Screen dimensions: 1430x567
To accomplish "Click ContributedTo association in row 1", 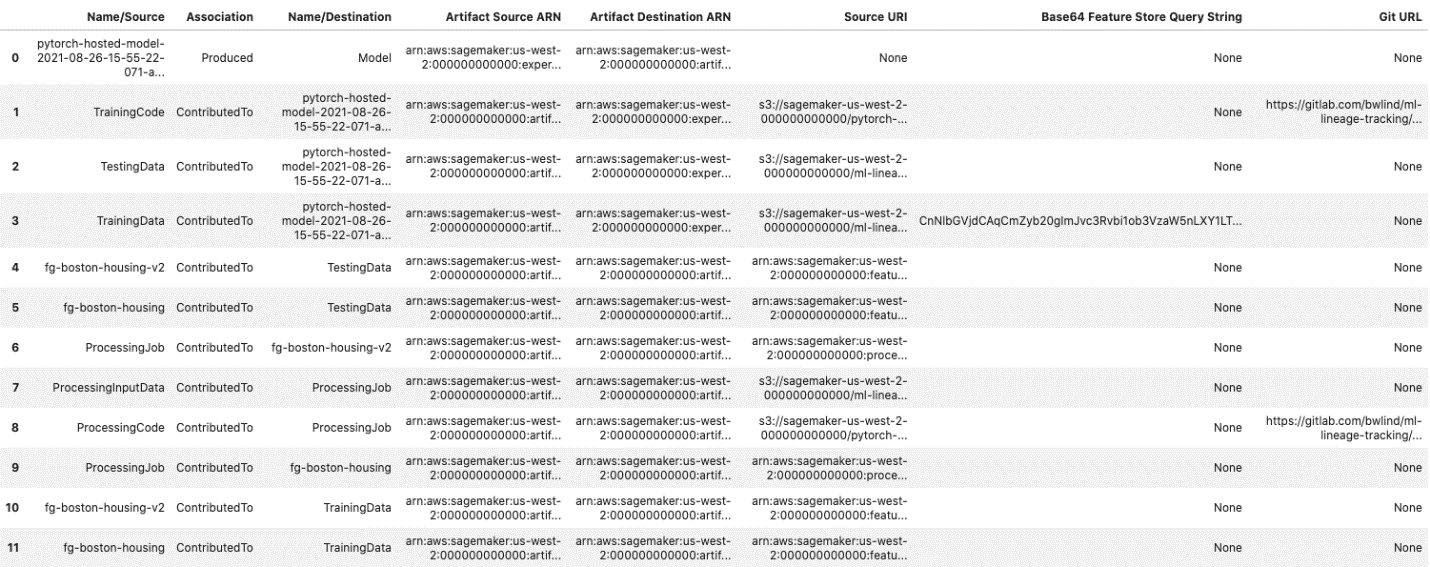I will point(215,112).
